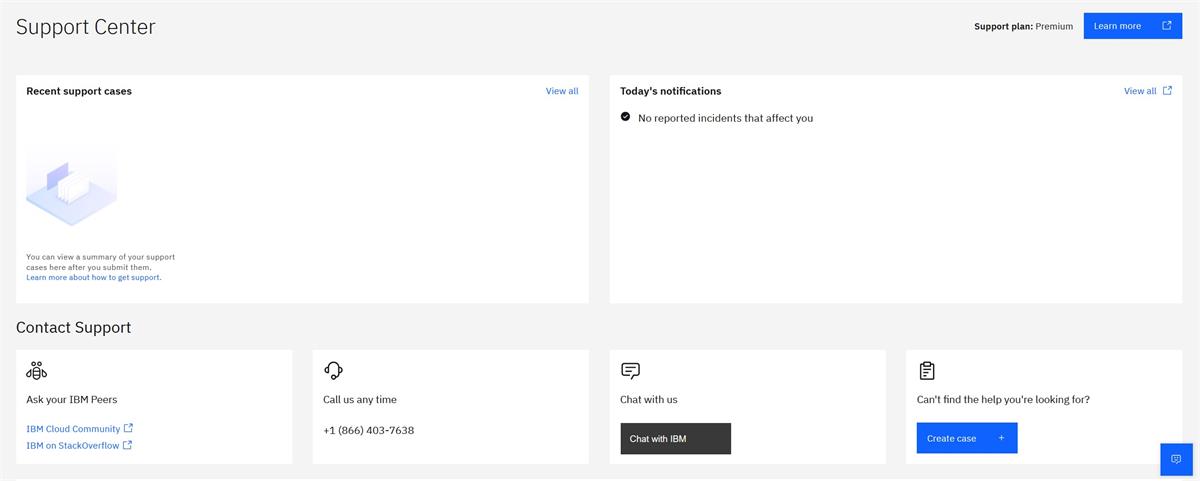Viewport: 1200px width, 481px height.
Task: Open the floating feedback chat widget icon
Action: coord(1176,459)
